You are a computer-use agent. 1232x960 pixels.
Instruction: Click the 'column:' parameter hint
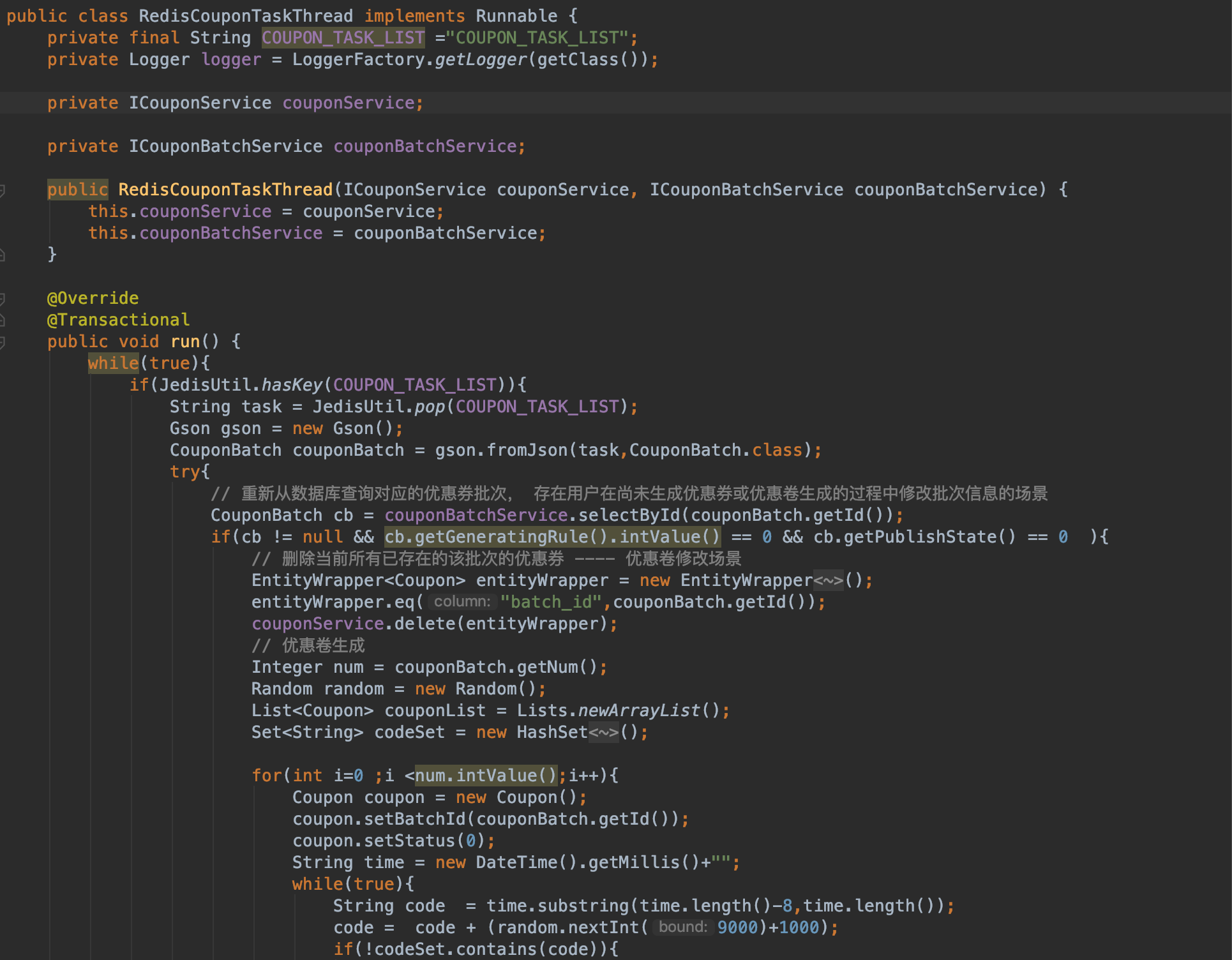click(462, 602)
